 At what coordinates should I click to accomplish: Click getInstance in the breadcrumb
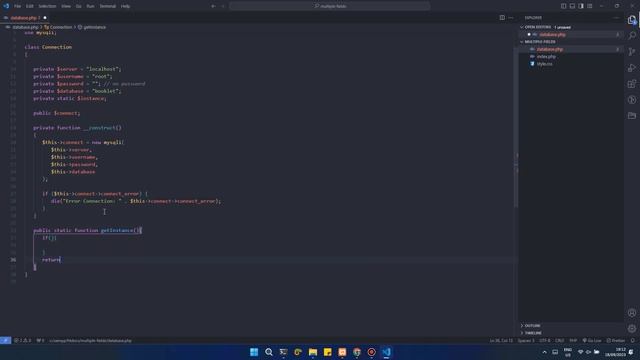click(x=94, y=27)
